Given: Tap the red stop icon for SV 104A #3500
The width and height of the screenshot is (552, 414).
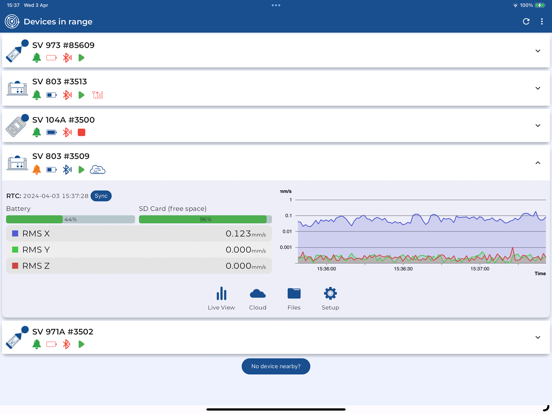Looking at the screenshot, I should pos(81,132).
